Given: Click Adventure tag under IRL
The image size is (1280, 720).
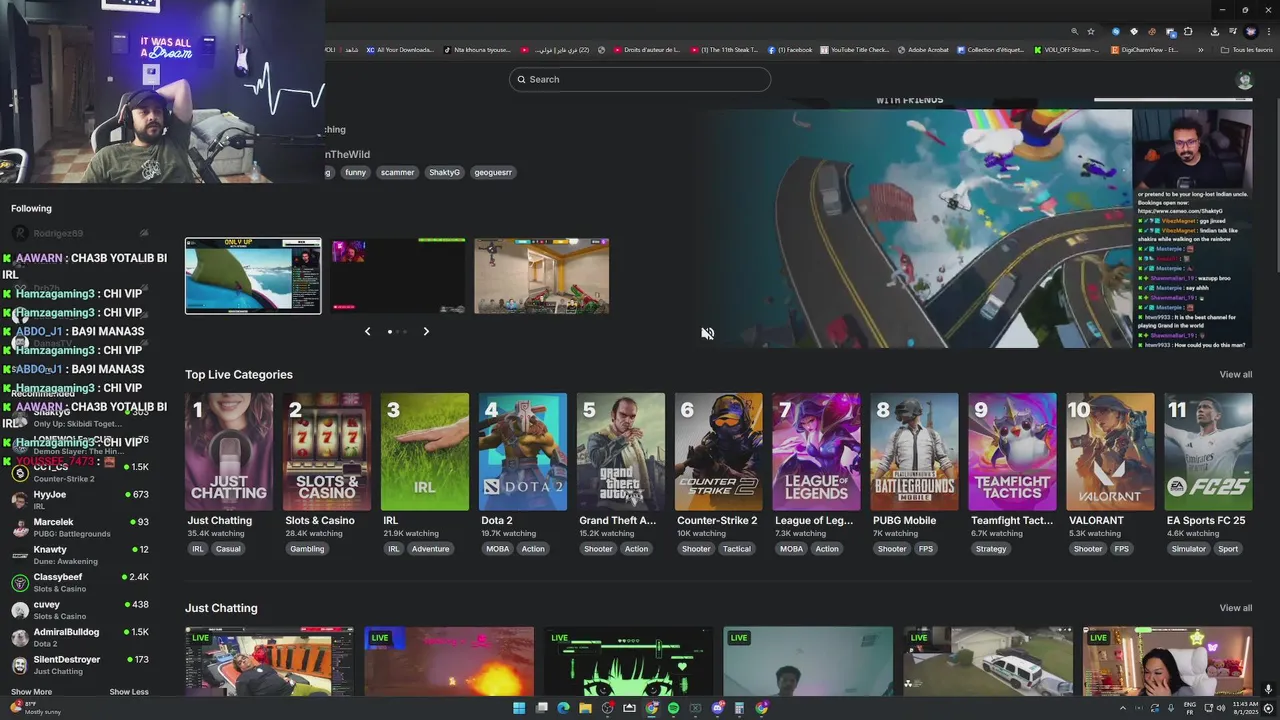Looking at the screenshot, I should click(x=430, y=549).
